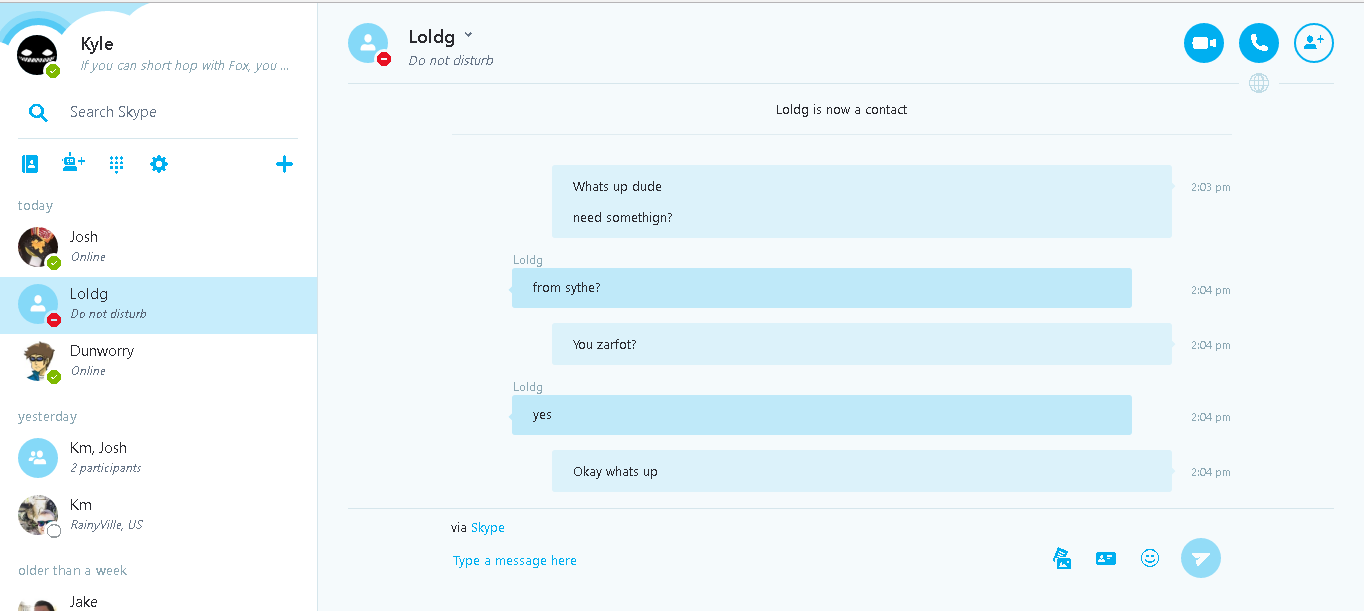This screenshot has height=611, width=1364.
Task: Open the contacts list icon
Action: click(x=30, y=164)
